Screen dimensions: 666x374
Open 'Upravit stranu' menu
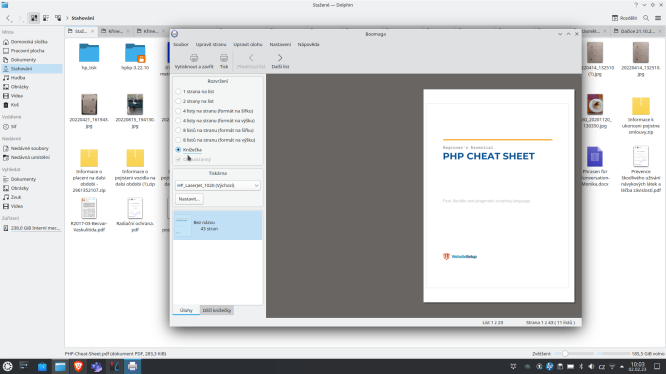coord(211,44)
